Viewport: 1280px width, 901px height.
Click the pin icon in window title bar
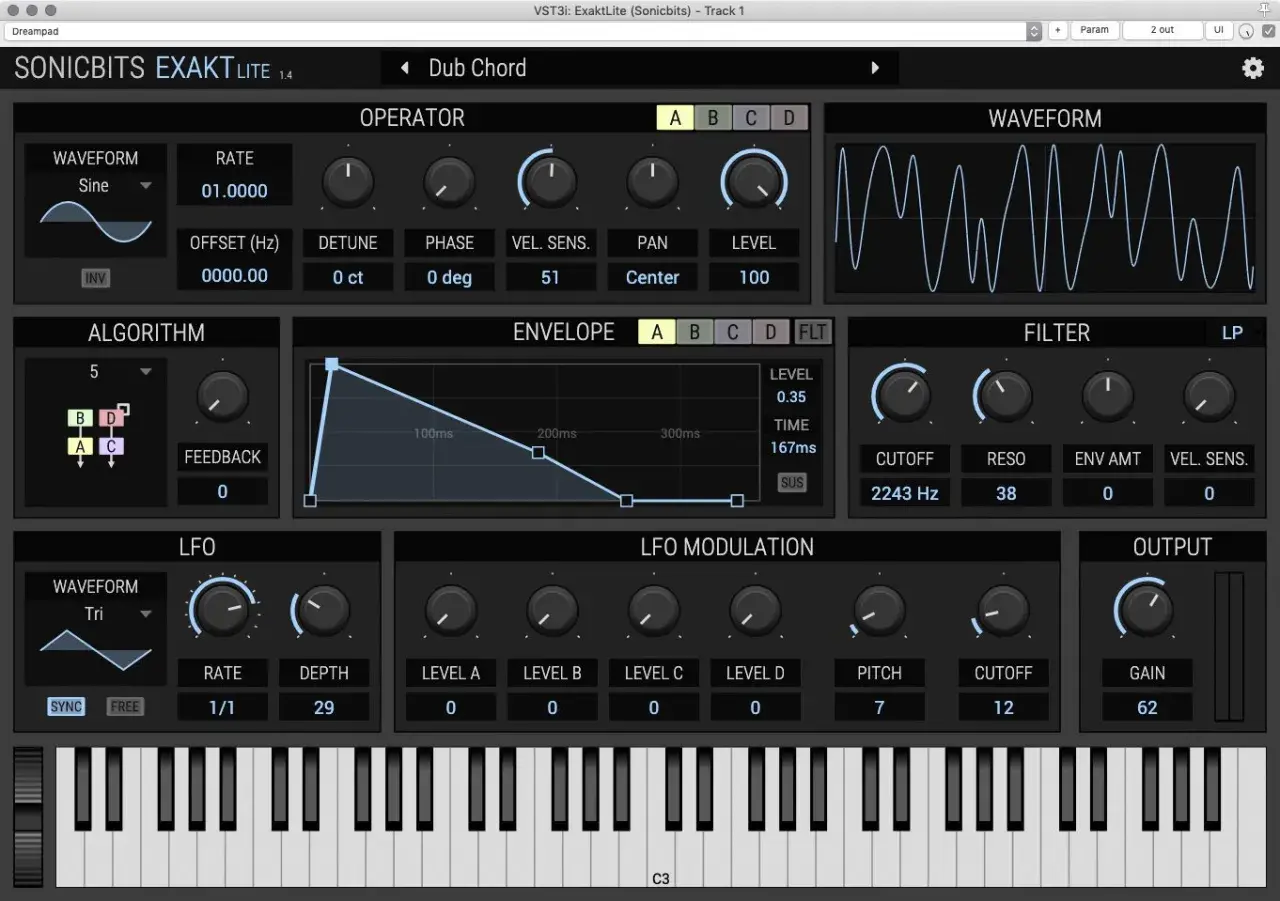pos(1265,10)
